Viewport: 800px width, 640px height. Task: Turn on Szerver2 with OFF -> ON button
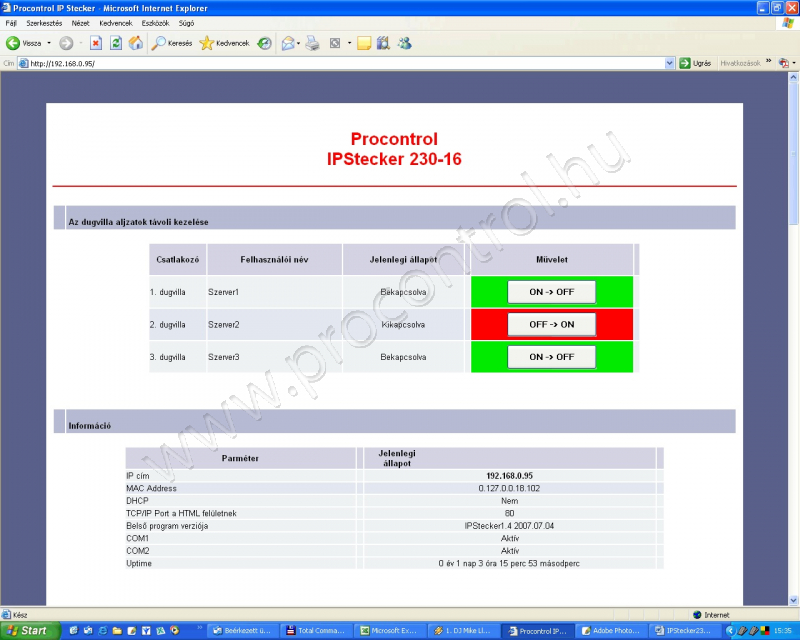[x=552, y=325]
